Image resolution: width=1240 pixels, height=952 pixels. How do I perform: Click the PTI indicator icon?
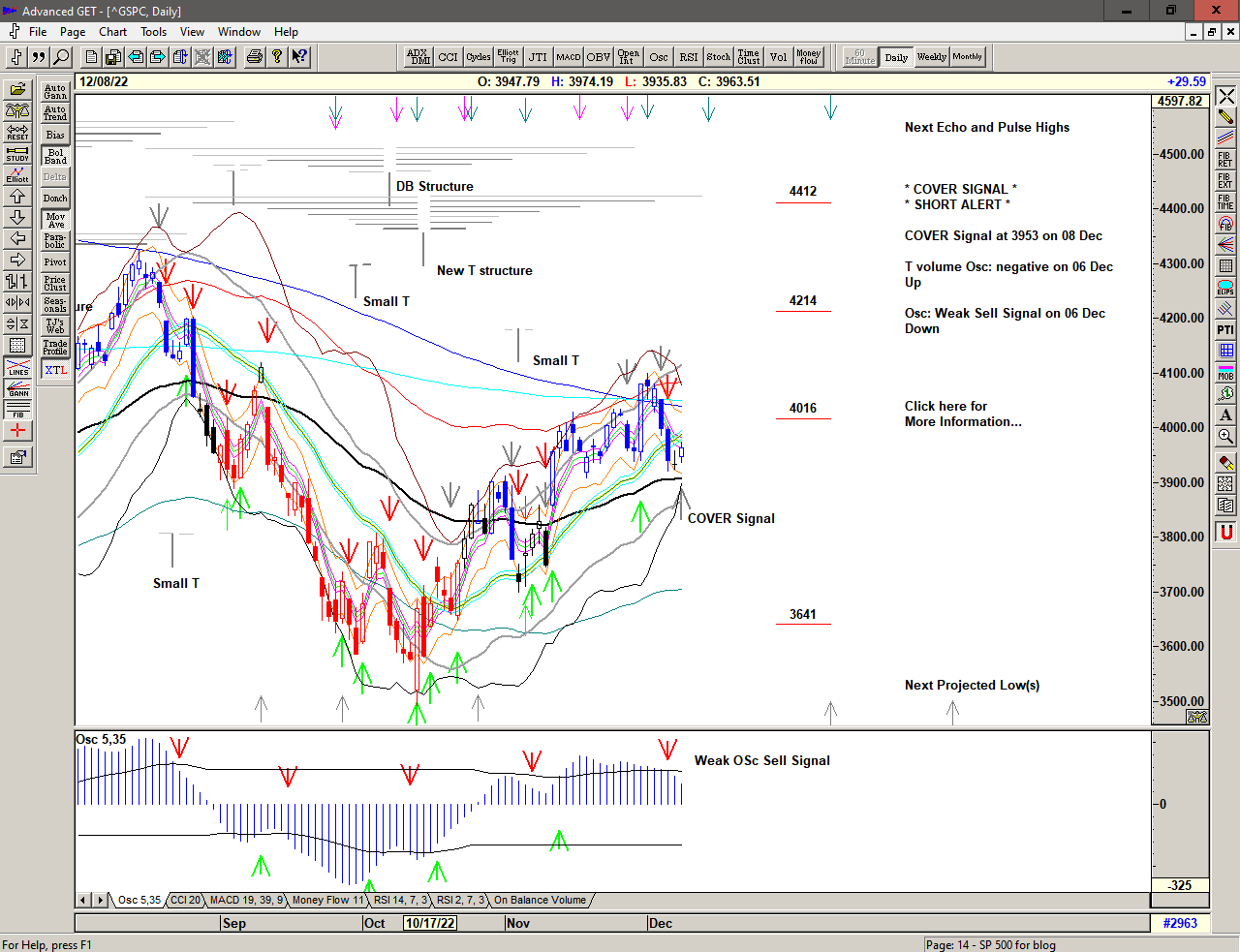pyautogui.click(x=1225, y=329)
